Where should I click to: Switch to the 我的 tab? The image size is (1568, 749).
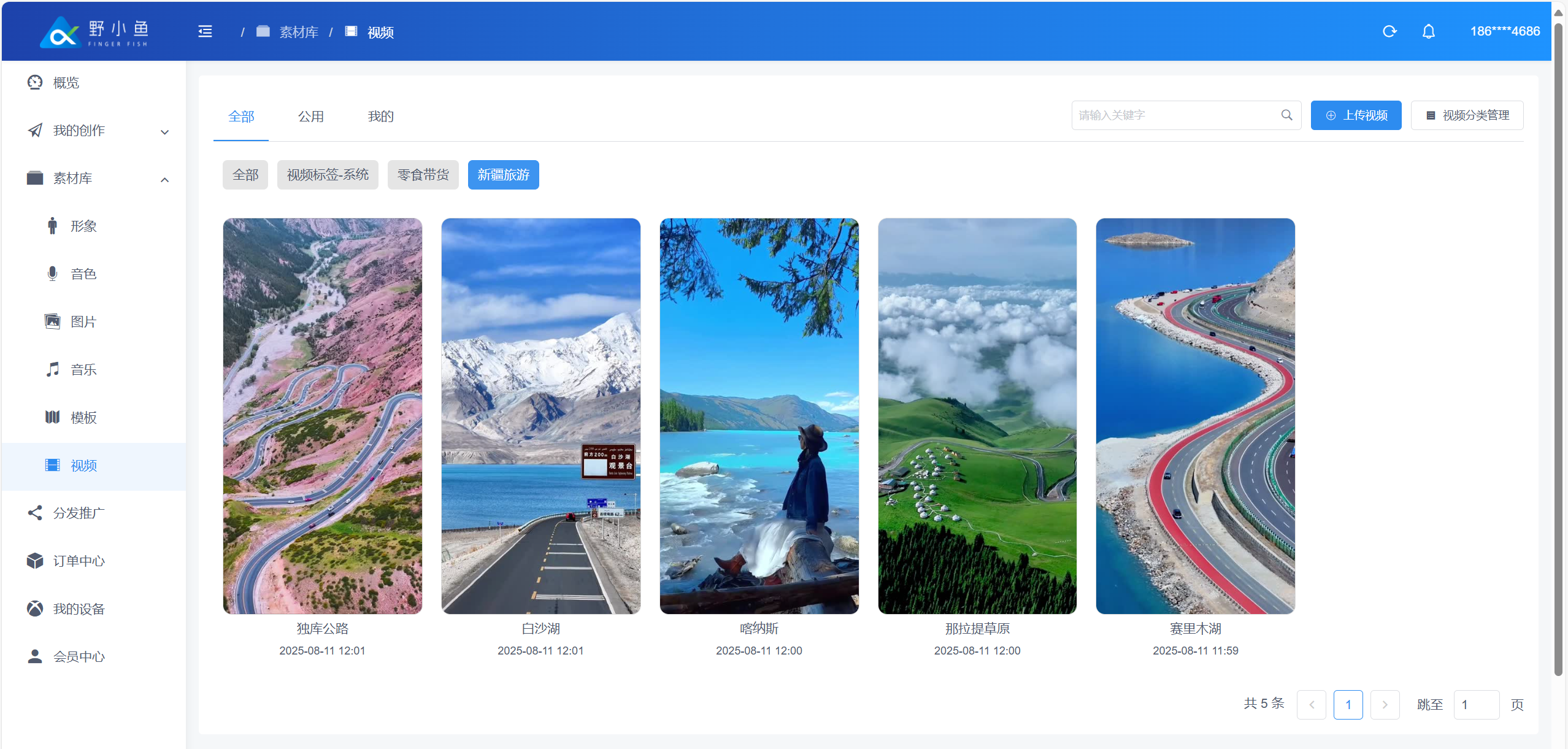pos(380,117)
